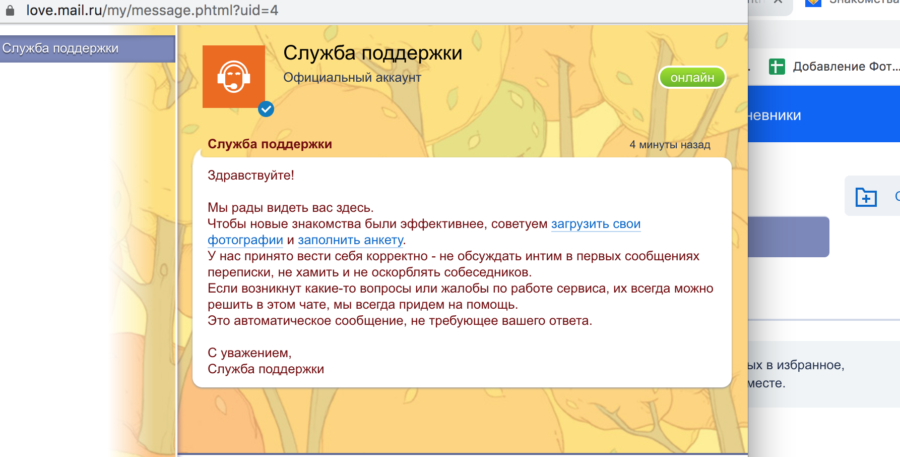Click the Здравствуйте! greeting line

point(251,176)
